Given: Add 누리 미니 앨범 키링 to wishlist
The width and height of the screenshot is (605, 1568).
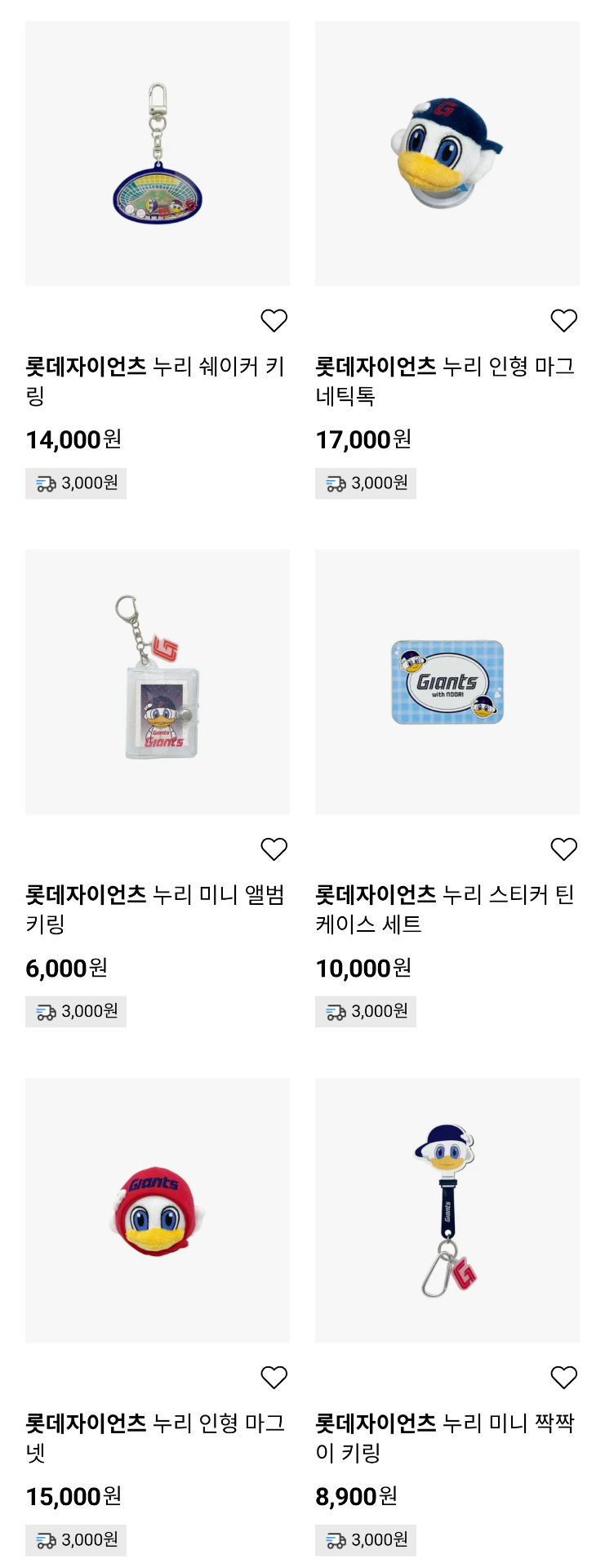Looking at the screenshot, I should [x=274, y=849].
